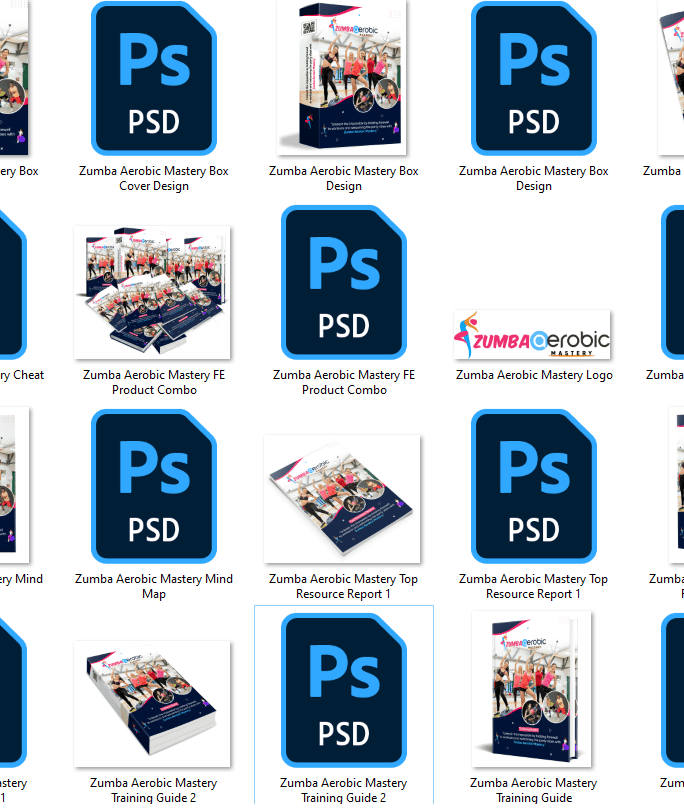Screen dimensions: 684x811
Task: Click the Box Design name under the image thumbnail
Action: click(344, 178)
